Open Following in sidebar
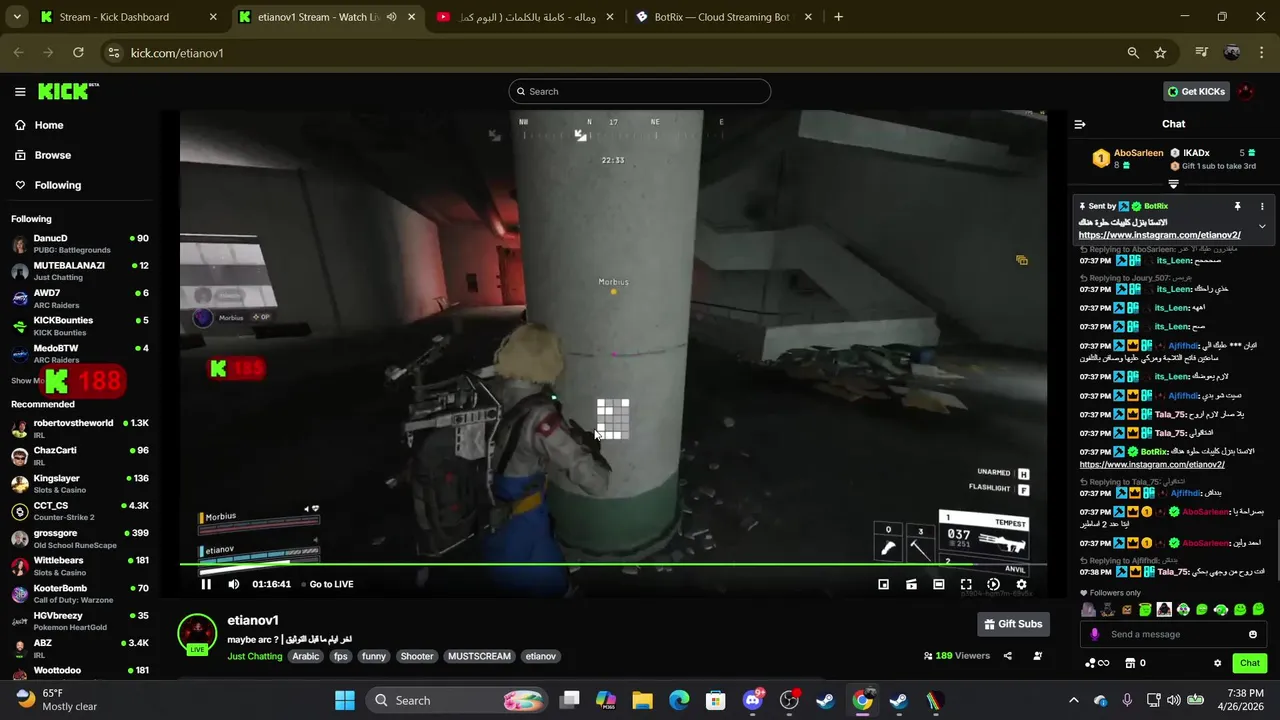Image resolution: width=1280 pixels, height=720 pixels. (x=48, y=185)
